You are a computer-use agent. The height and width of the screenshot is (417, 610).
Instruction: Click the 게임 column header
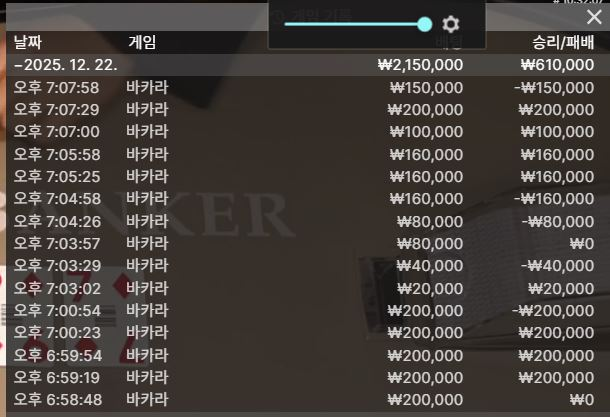142,42
